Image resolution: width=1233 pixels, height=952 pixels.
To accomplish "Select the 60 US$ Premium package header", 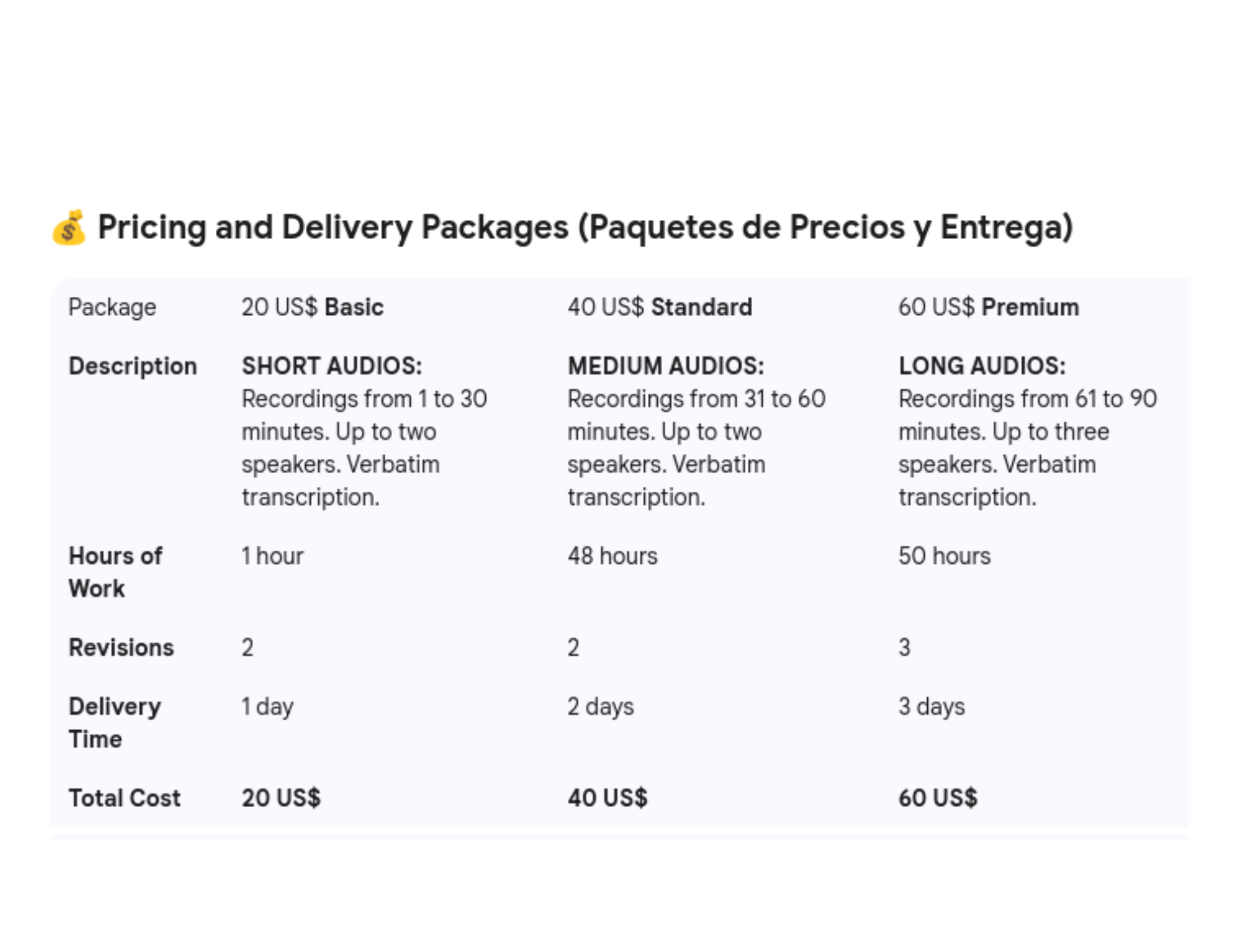I will pos(988,307).
